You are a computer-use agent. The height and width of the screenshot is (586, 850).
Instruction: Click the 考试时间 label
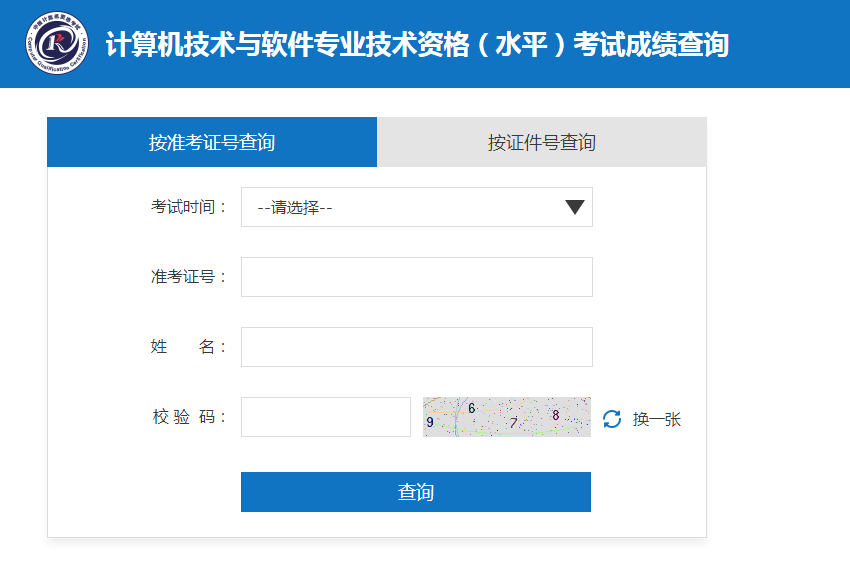click(x=188, y=207)
